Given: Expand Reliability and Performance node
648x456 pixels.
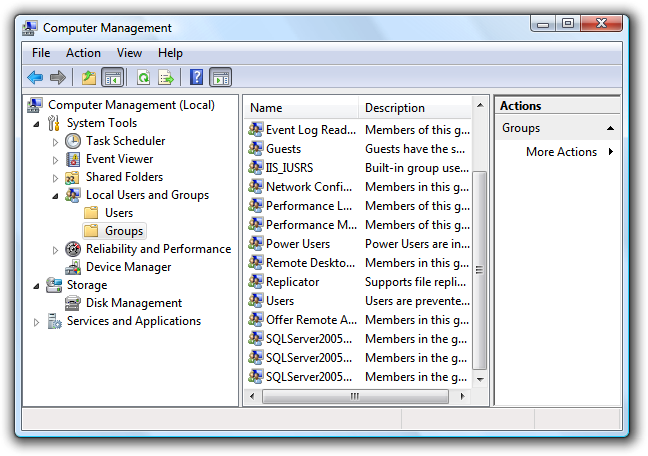Looking at the screenshot, I should coord(55,250).
